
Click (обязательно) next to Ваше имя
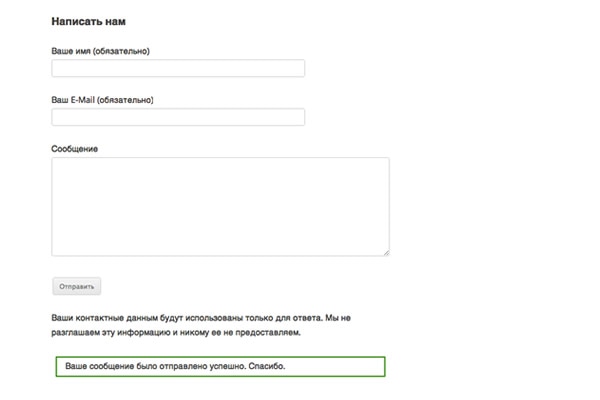point(121,51)
